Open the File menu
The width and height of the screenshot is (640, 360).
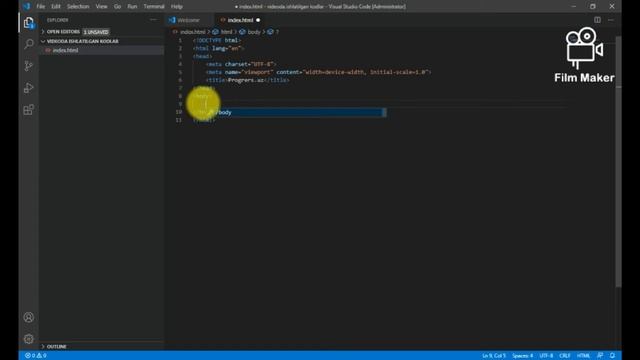pyautogui.click(x=40, y=7)
